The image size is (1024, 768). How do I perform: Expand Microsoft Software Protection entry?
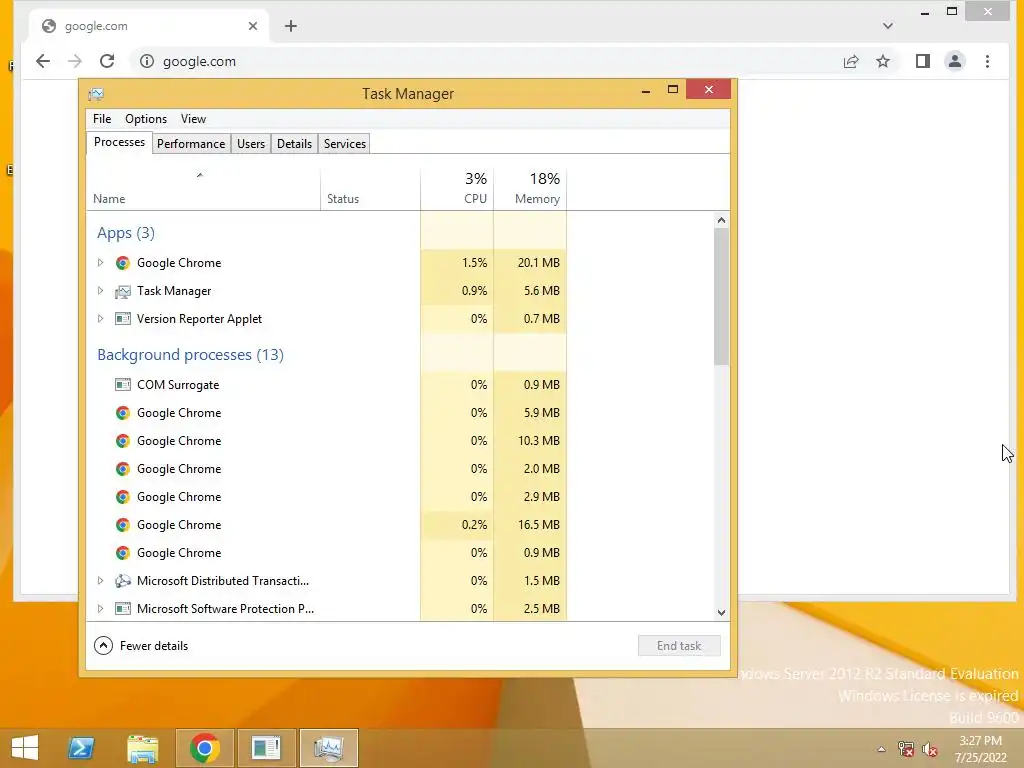(100, 609)
